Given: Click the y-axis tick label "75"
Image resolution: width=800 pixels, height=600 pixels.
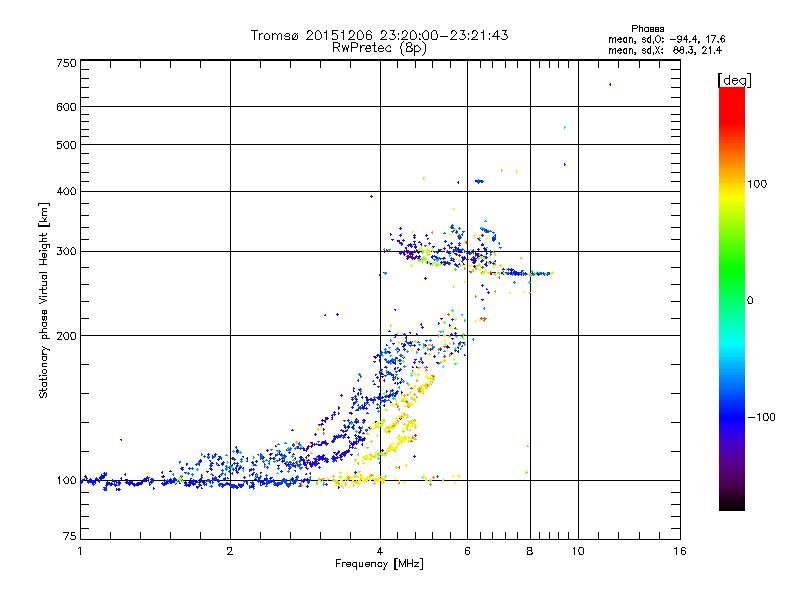Looking at the screenshot, I should tap(70, 536).
